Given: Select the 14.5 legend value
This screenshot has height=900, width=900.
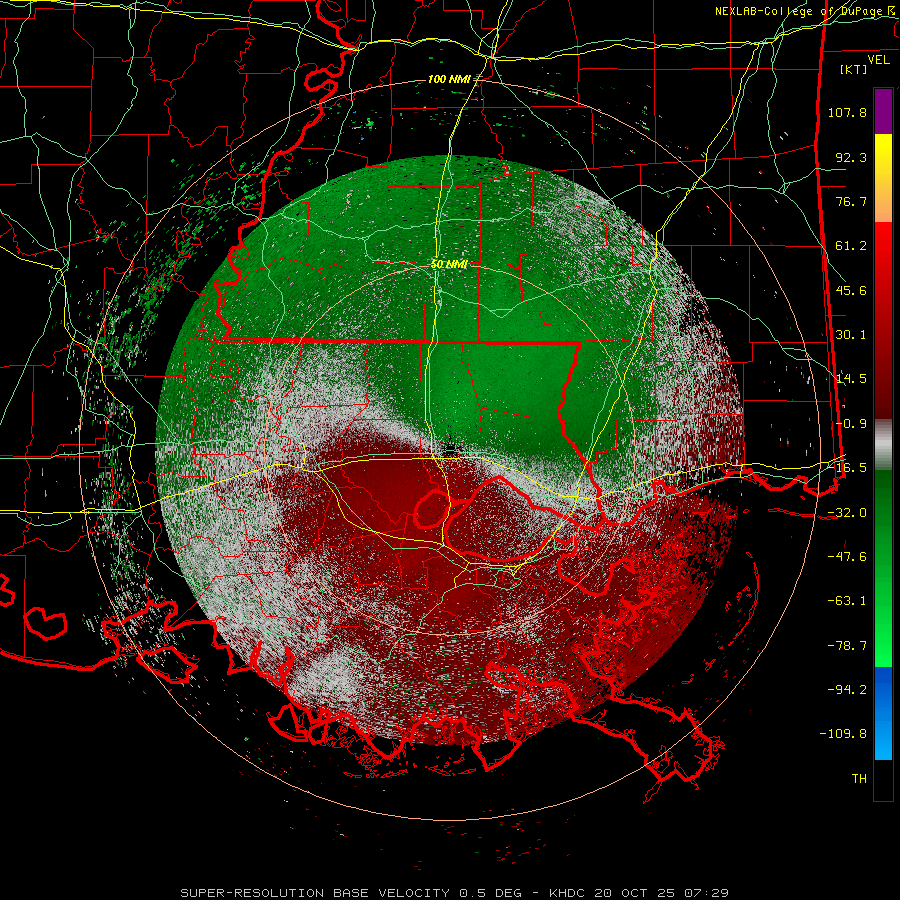Looking at the screenshot, I should tap(851, 379).
